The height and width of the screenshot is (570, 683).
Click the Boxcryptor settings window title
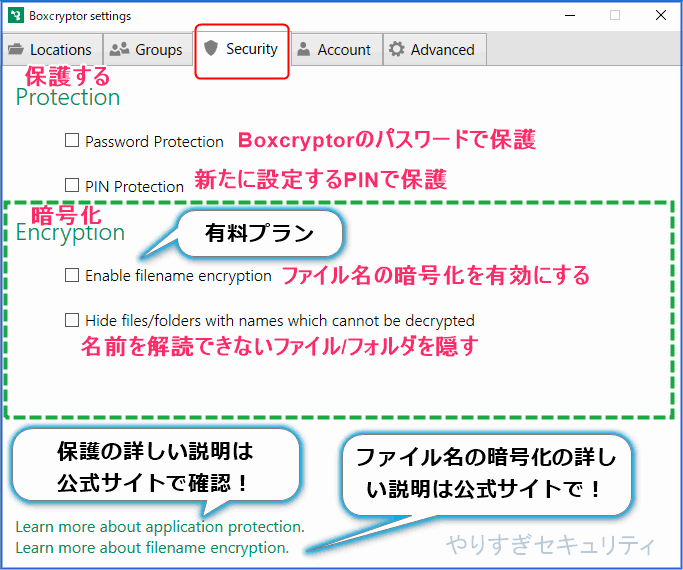tap(80, 16)
